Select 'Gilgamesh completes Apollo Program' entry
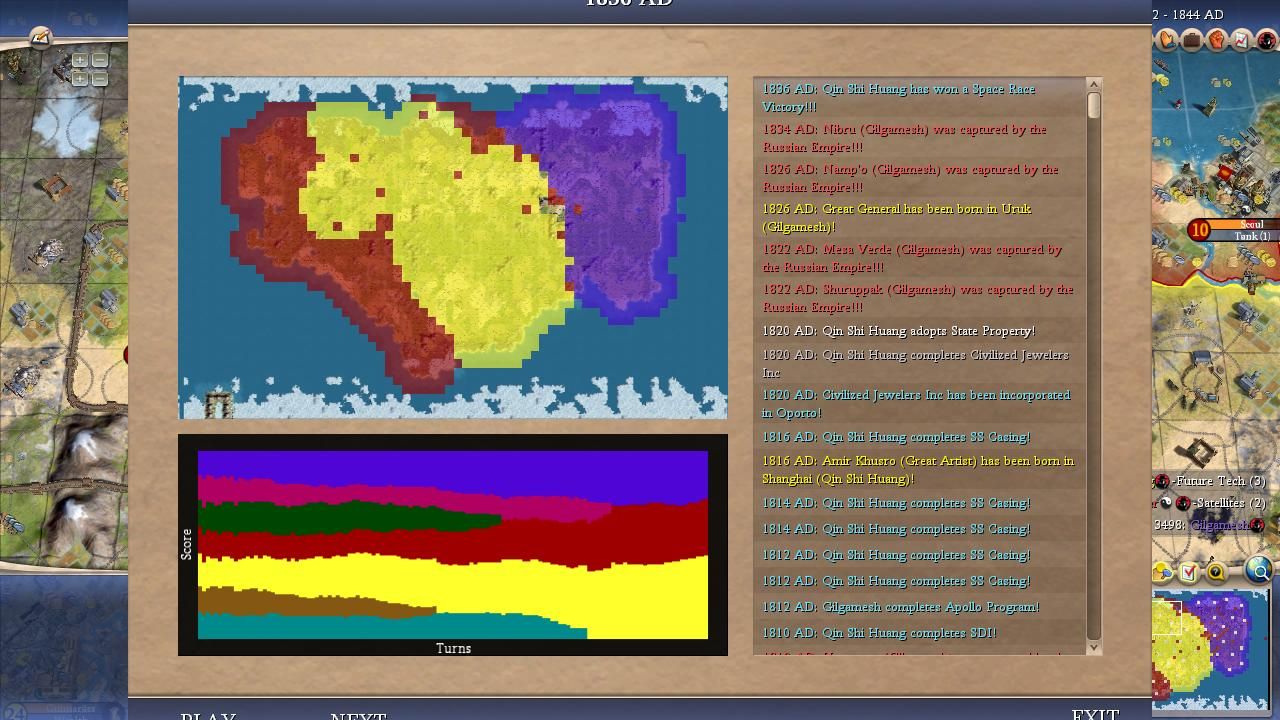The width and height of the screenshot is (1280, 720). pos(919,607)
